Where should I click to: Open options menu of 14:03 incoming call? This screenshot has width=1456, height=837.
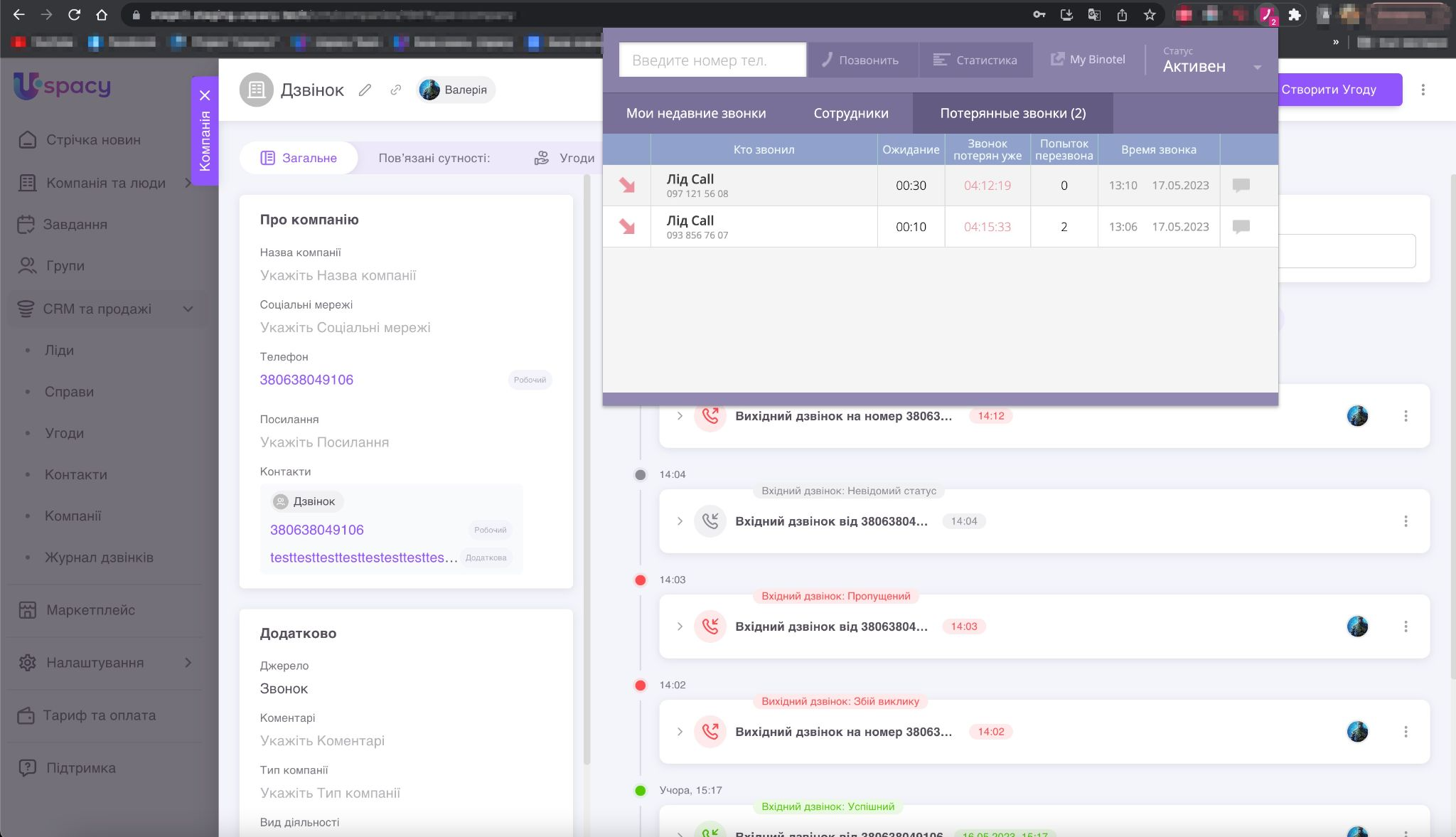(x=1405, y=627)
